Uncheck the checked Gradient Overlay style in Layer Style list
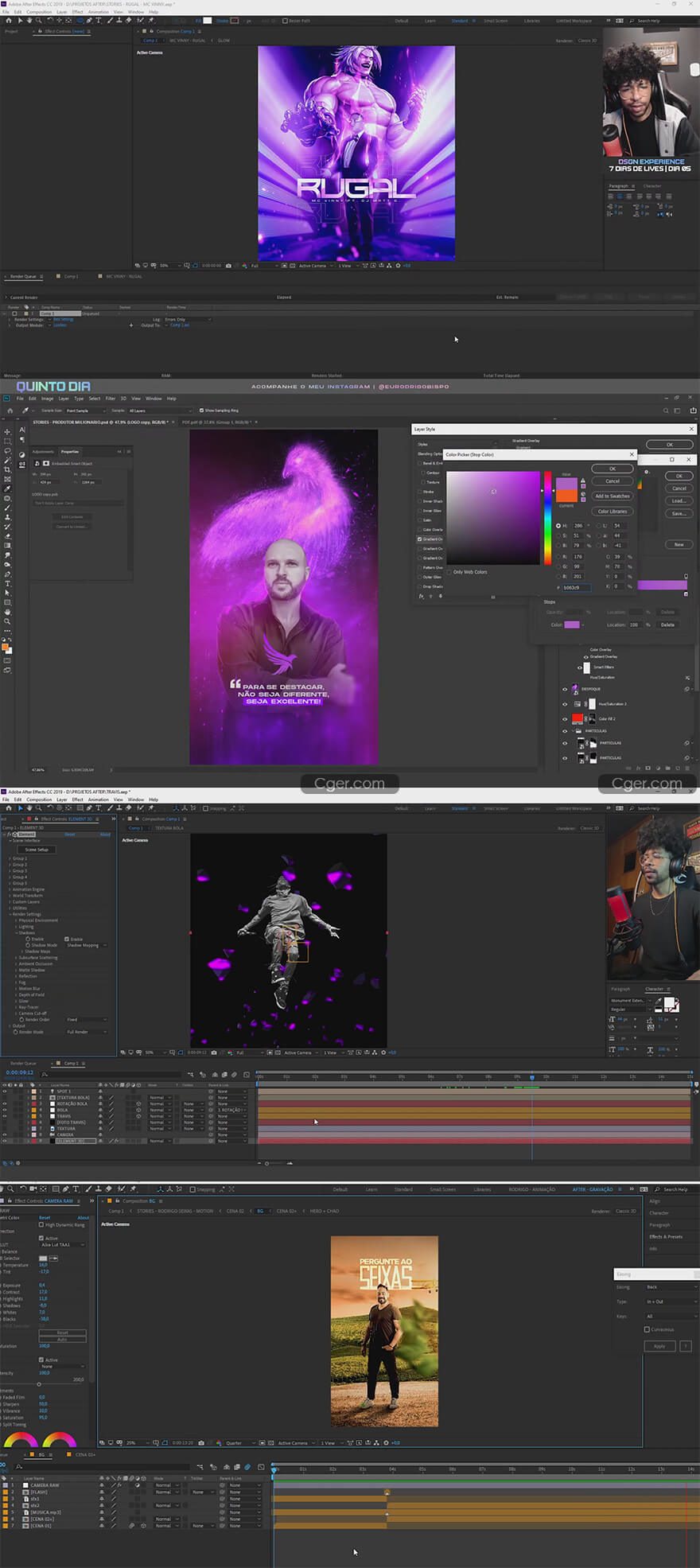Image resolution: width=700 pixels, height=1568 pixels. [420, 539]
